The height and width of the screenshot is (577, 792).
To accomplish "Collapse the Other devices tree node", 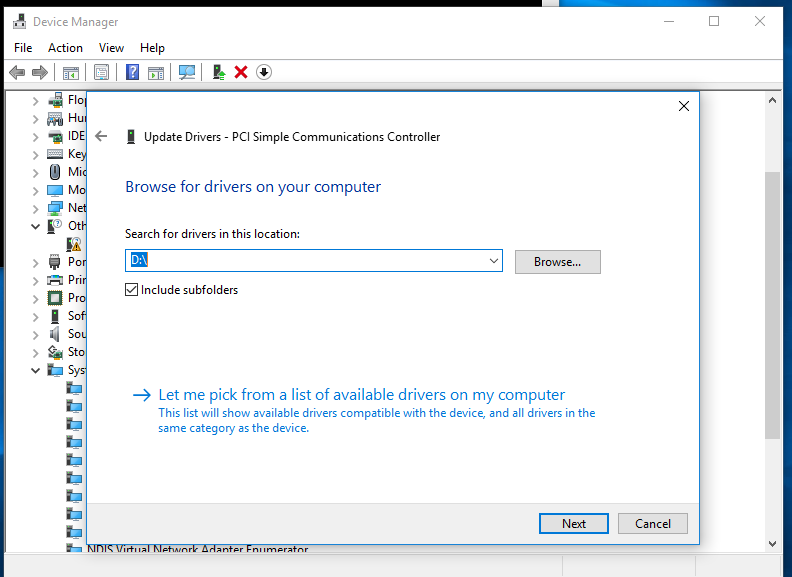I will click(x=36, y=227).
